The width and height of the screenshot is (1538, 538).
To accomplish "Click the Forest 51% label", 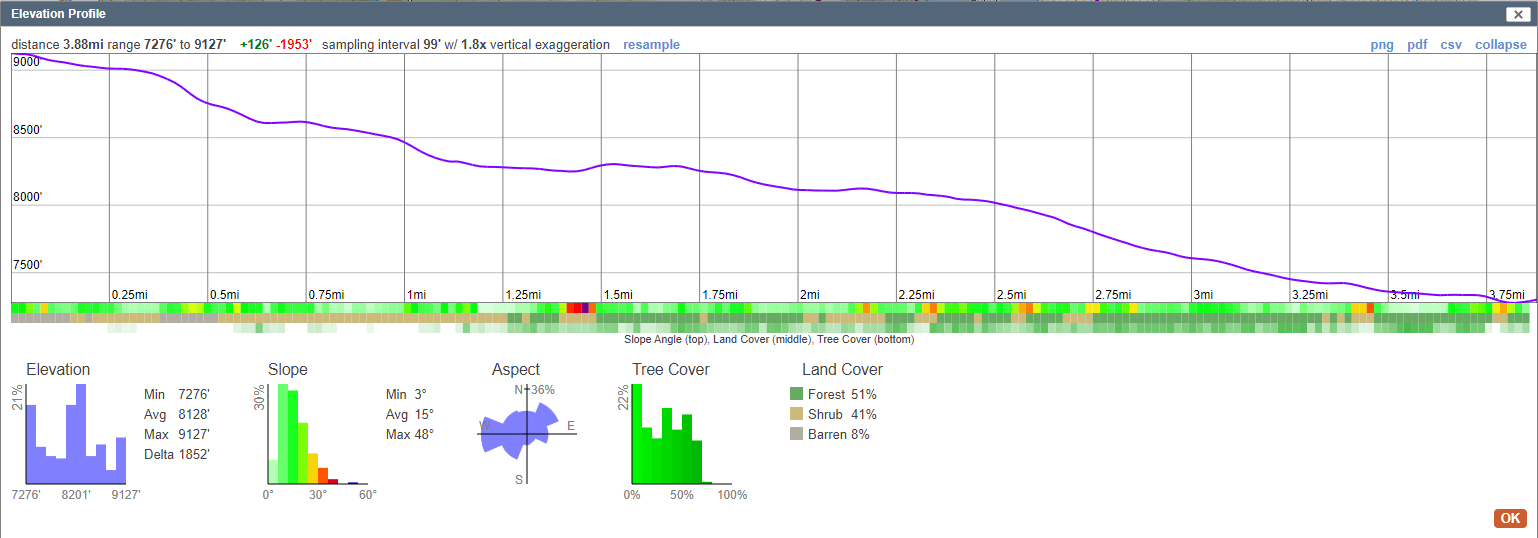I will (842, 394).
